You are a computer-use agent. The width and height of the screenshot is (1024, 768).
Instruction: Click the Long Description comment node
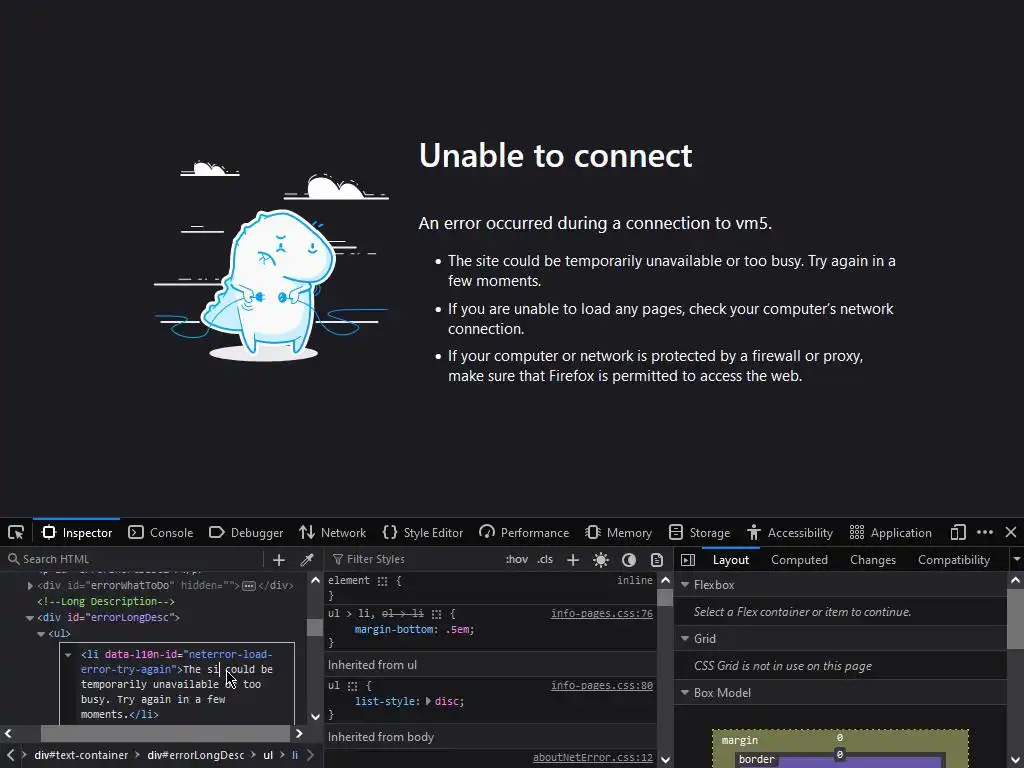(106, 601)
